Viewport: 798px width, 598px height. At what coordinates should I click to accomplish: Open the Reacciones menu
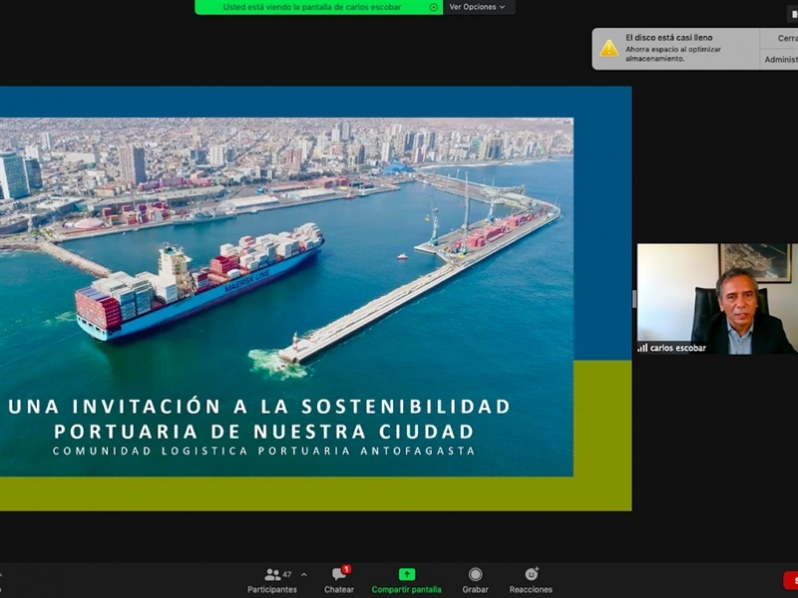pyautogui.click(x=530, y=580)
